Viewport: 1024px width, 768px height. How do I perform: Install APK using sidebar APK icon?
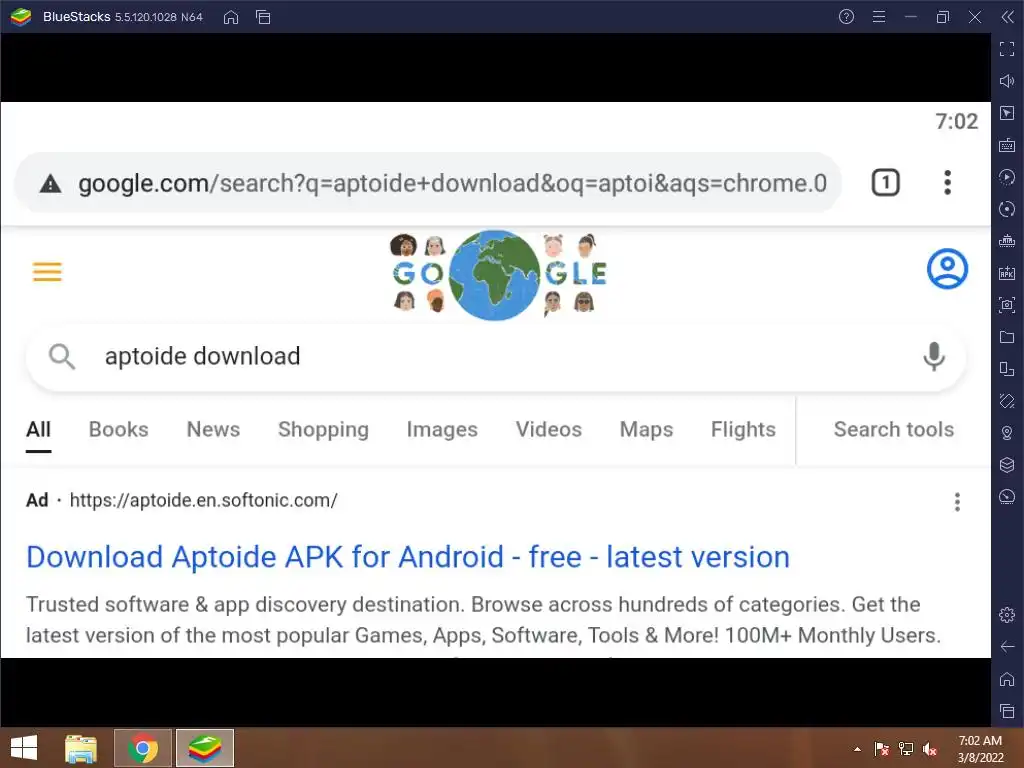(x=1007, y=273)
